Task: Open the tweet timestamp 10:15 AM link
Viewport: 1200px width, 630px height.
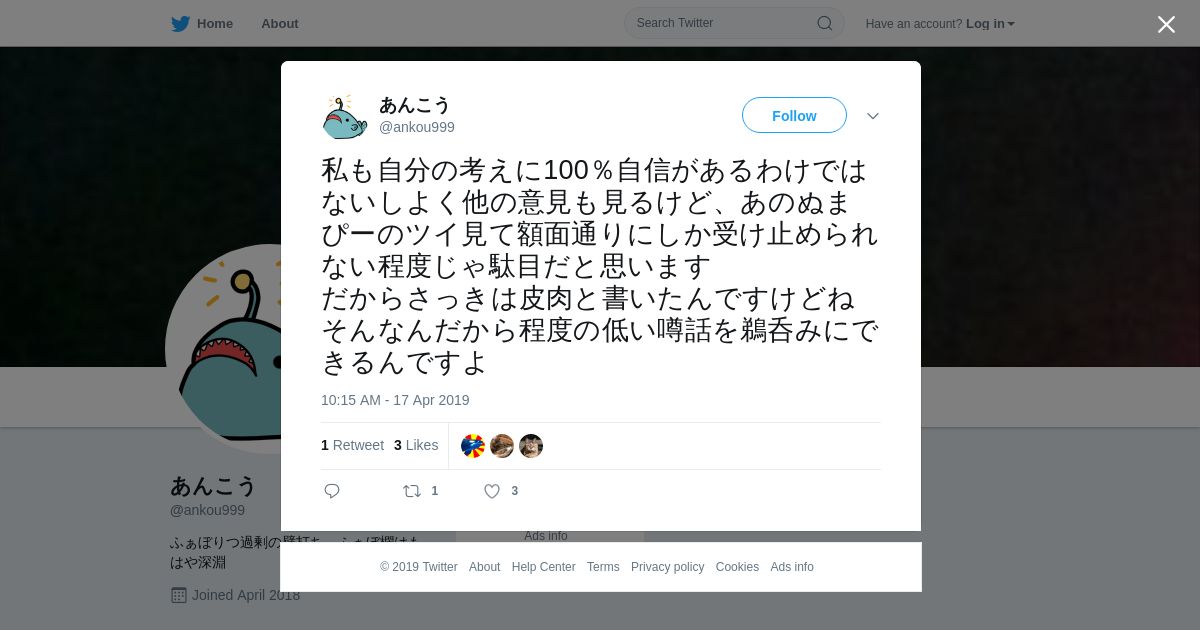Action: 395,400
